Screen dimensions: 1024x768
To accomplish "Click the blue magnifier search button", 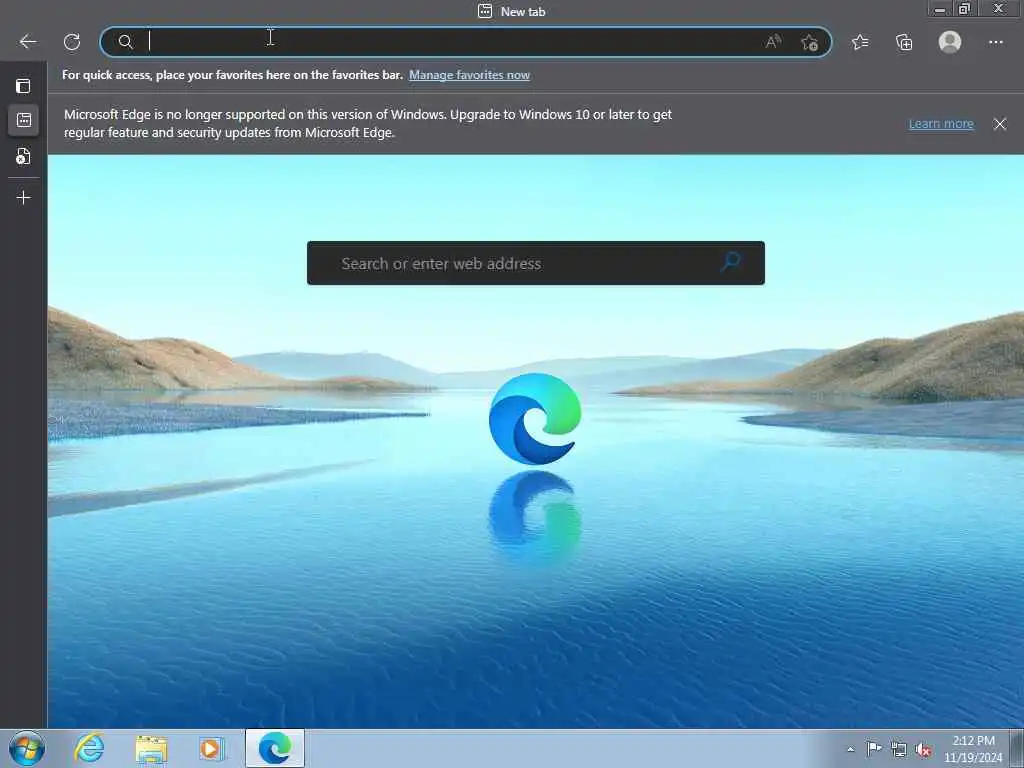I will click(x=731, y=263).
